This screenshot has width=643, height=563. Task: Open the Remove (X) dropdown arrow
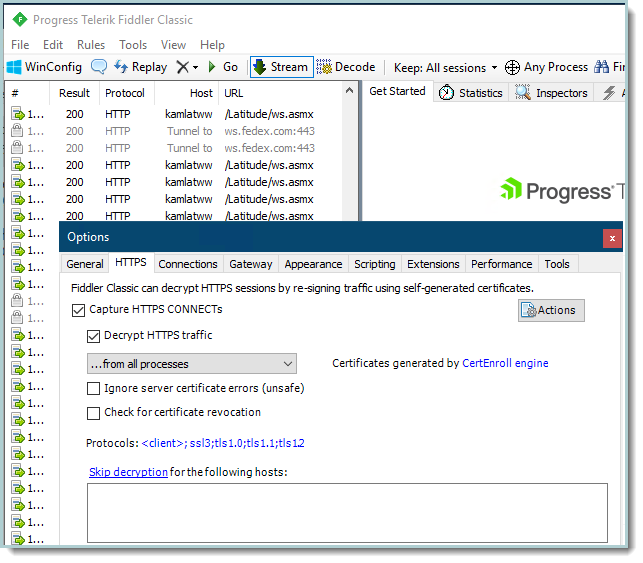point(196,67)
